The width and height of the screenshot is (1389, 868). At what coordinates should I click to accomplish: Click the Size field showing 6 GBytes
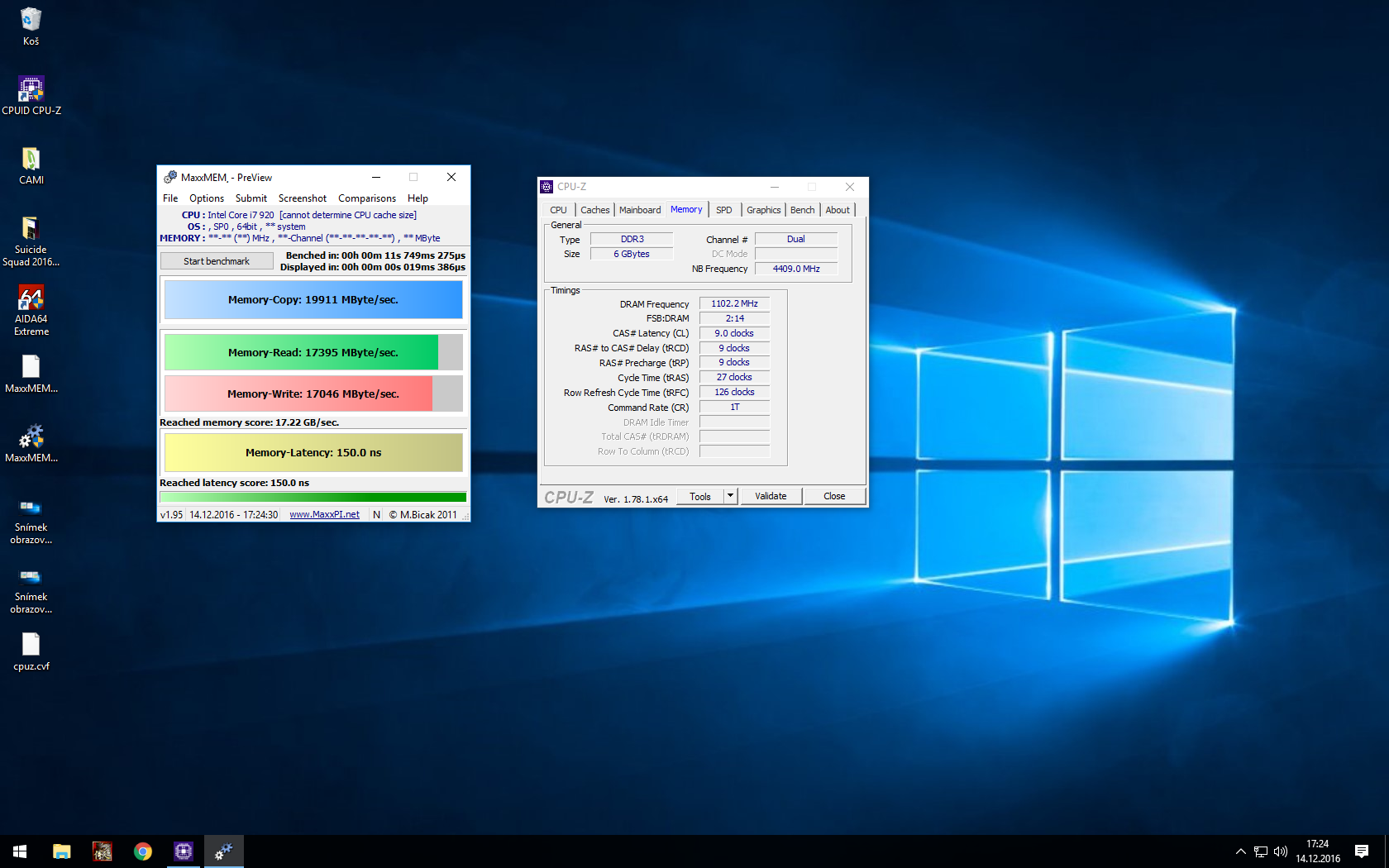pyautogui.click(x=632, y=254)
